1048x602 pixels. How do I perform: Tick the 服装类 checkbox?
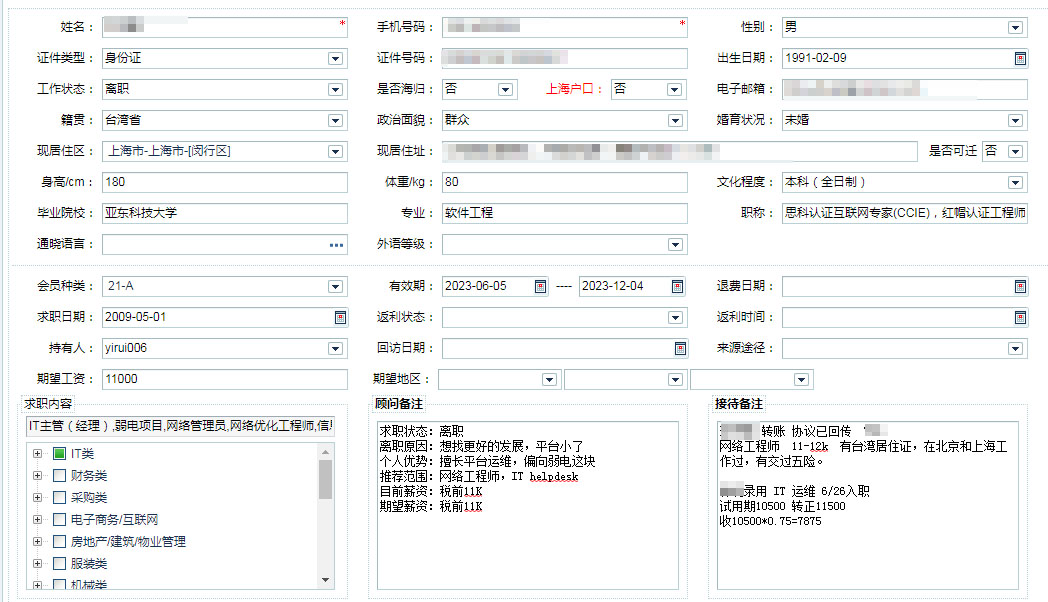(59, 564)
